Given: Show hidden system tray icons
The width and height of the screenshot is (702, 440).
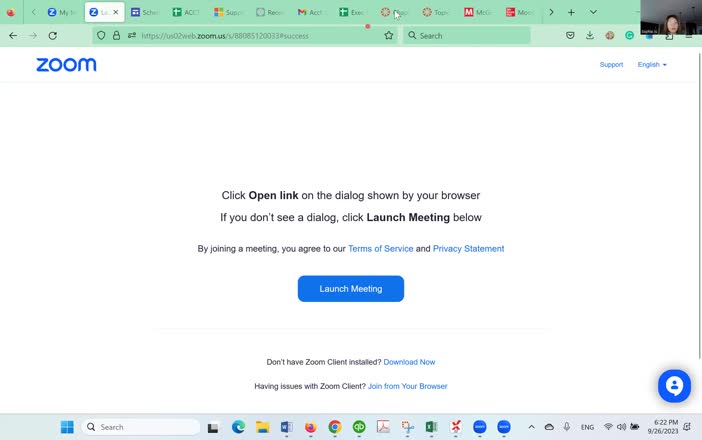Looking at the screenshot, I should coord(531,427).
